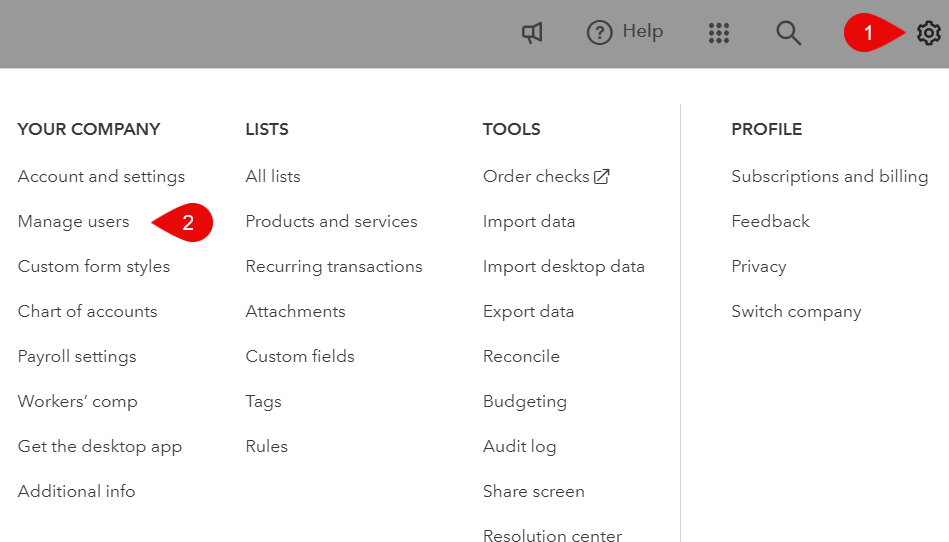The image size is (949, 542).
Task: Select Attachments under Lists
Action: coord(295,312)
